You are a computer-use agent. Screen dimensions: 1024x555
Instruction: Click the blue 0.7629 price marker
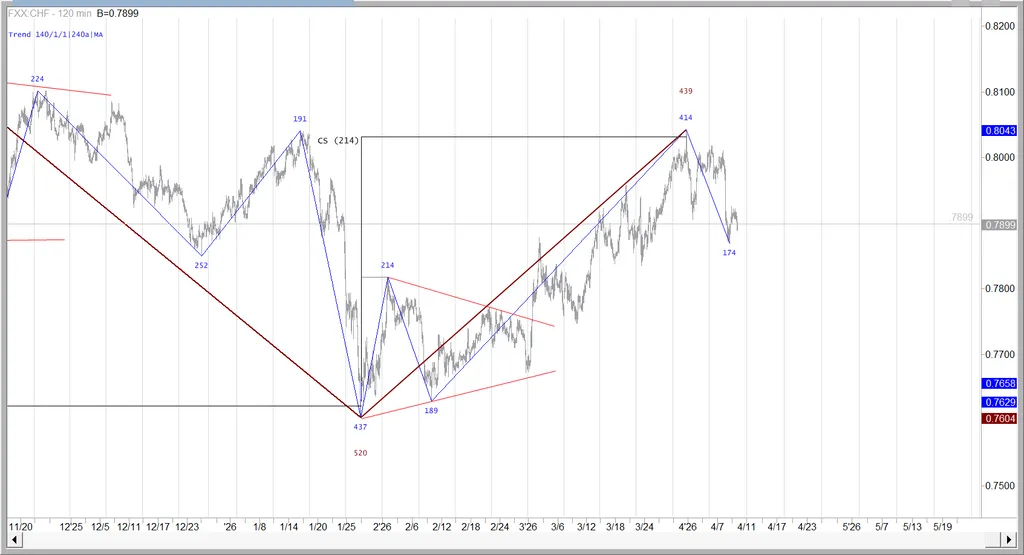[1000, 402]
